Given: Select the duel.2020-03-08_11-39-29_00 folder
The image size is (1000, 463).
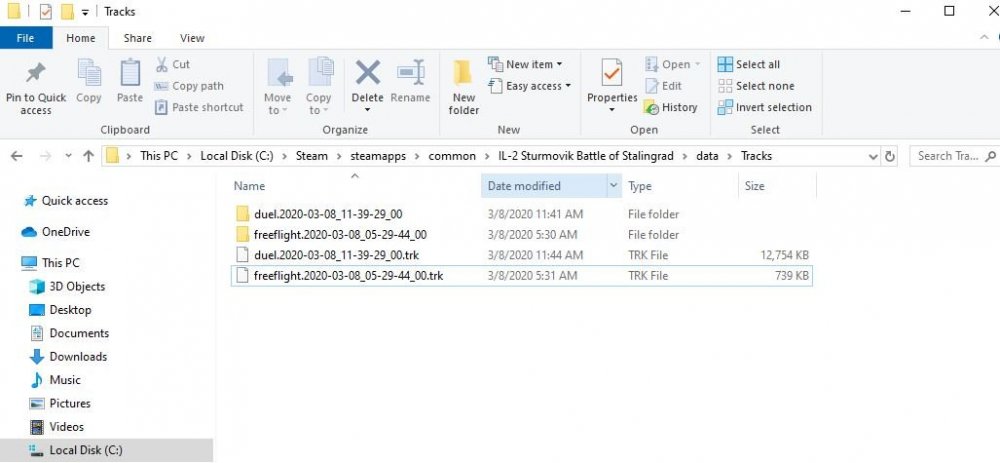Looking at the screenshot, I should coord(328,214).
